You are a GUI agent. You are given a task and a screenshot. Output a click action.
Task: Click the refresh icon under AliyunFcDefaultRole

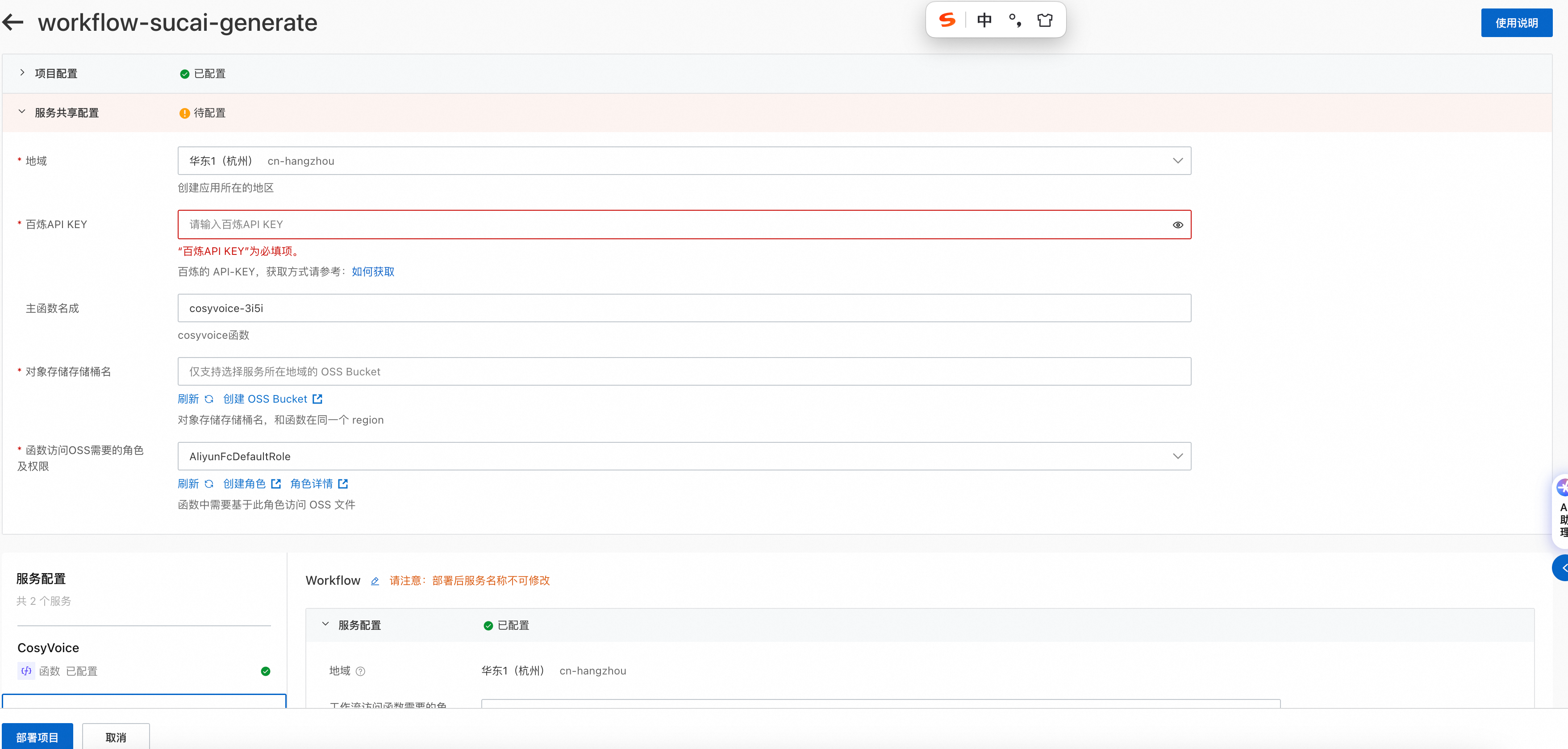coord(209,484)
